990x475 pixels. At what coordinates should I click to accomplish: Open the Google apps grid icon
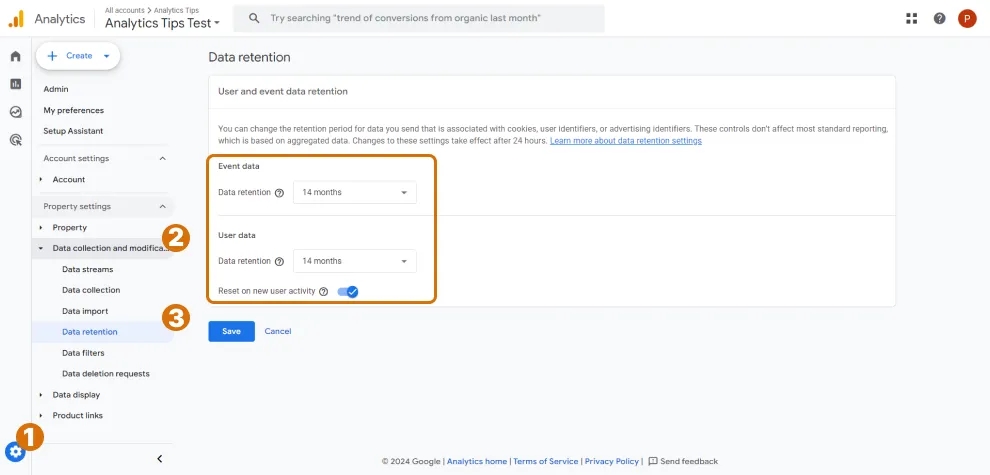pos(911,18)
